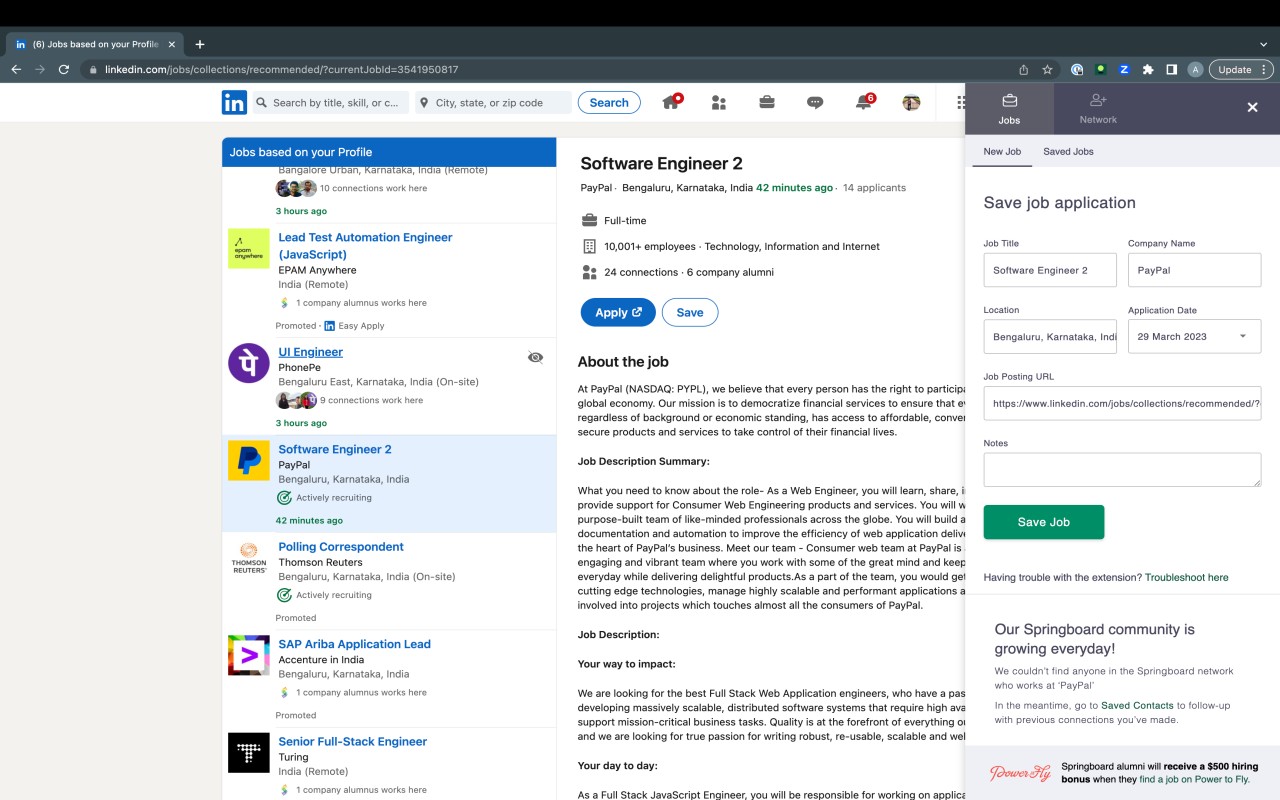
Task: Click the browser address bar URL
Action: tap(281, 70)
